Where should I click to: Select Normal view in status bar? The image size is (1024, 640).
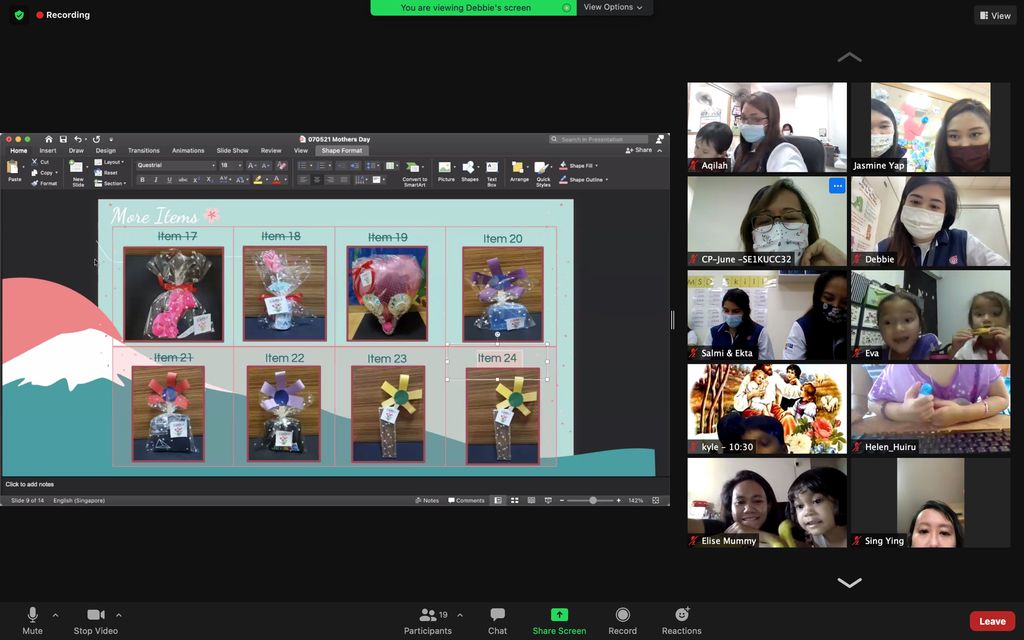[498, 500]
